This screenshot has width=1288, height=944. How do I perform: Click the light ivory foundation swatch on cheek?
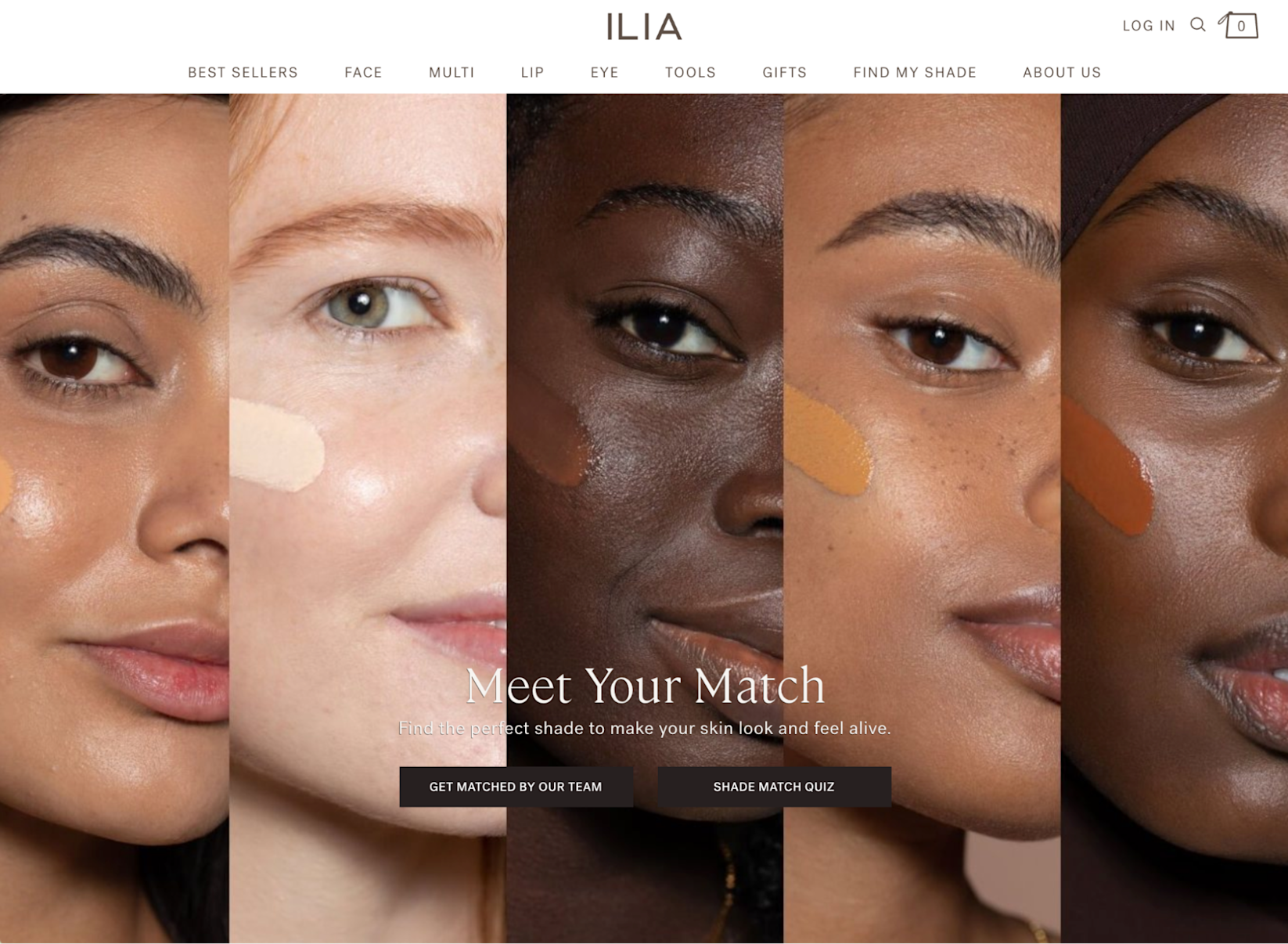tap(277, 445)
